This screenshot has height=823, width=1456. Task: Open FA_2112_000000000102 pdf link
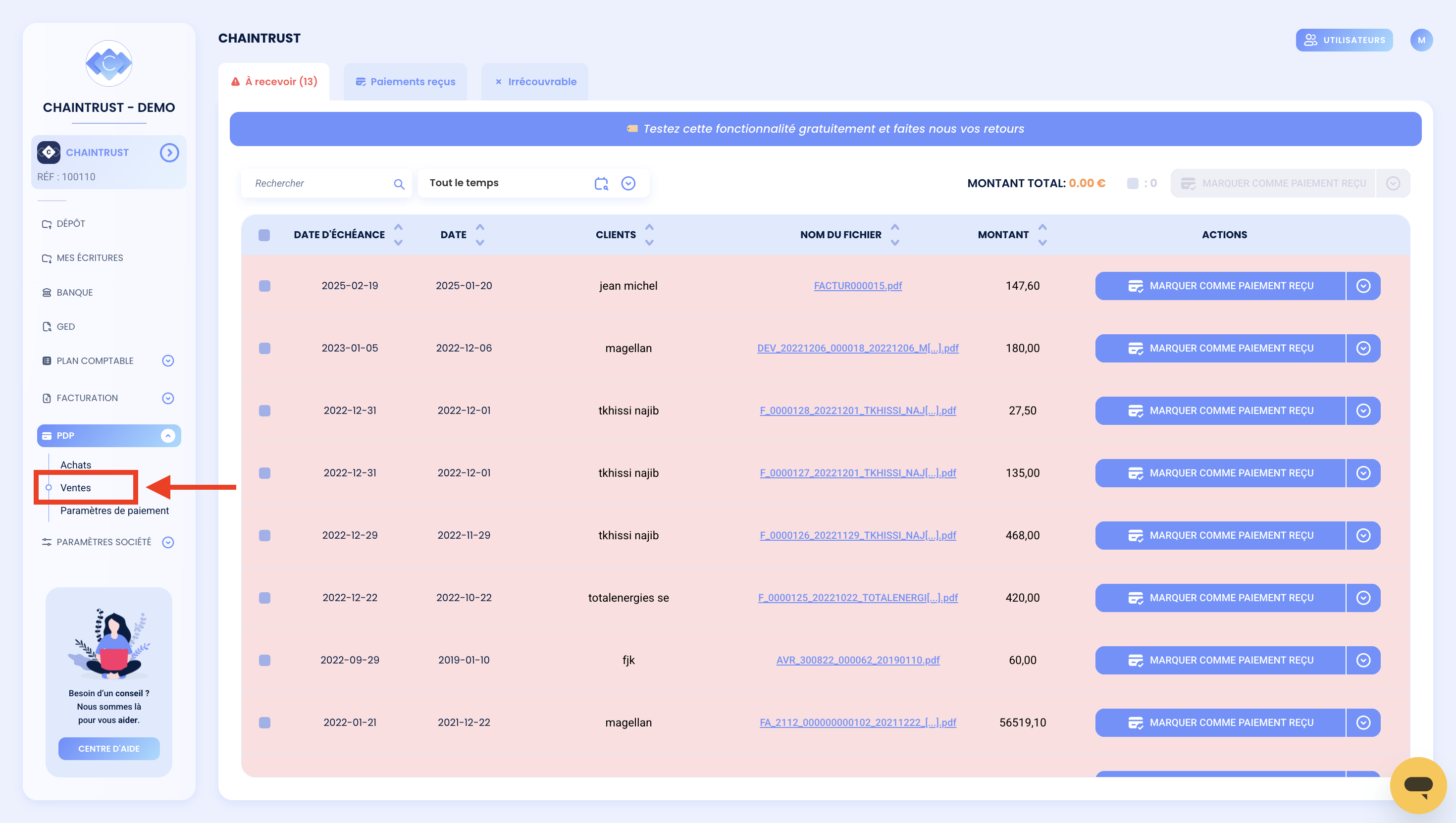coord(857,723)
